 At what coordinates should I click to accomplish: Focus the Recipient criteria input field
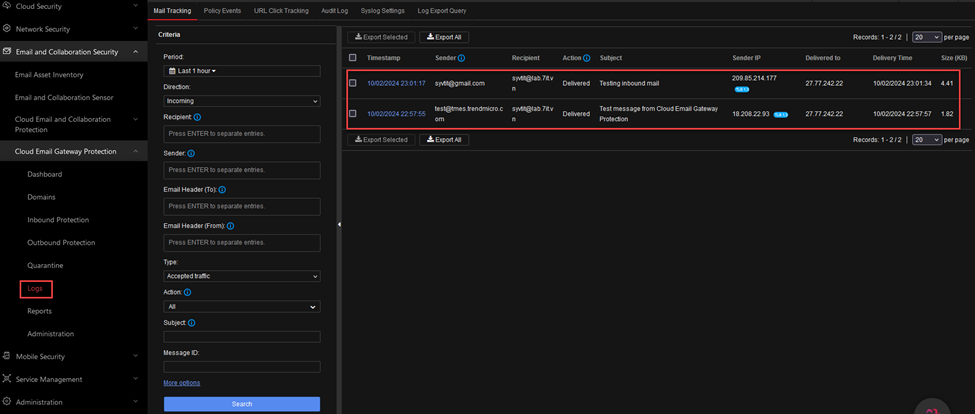[x=242, y=134]
